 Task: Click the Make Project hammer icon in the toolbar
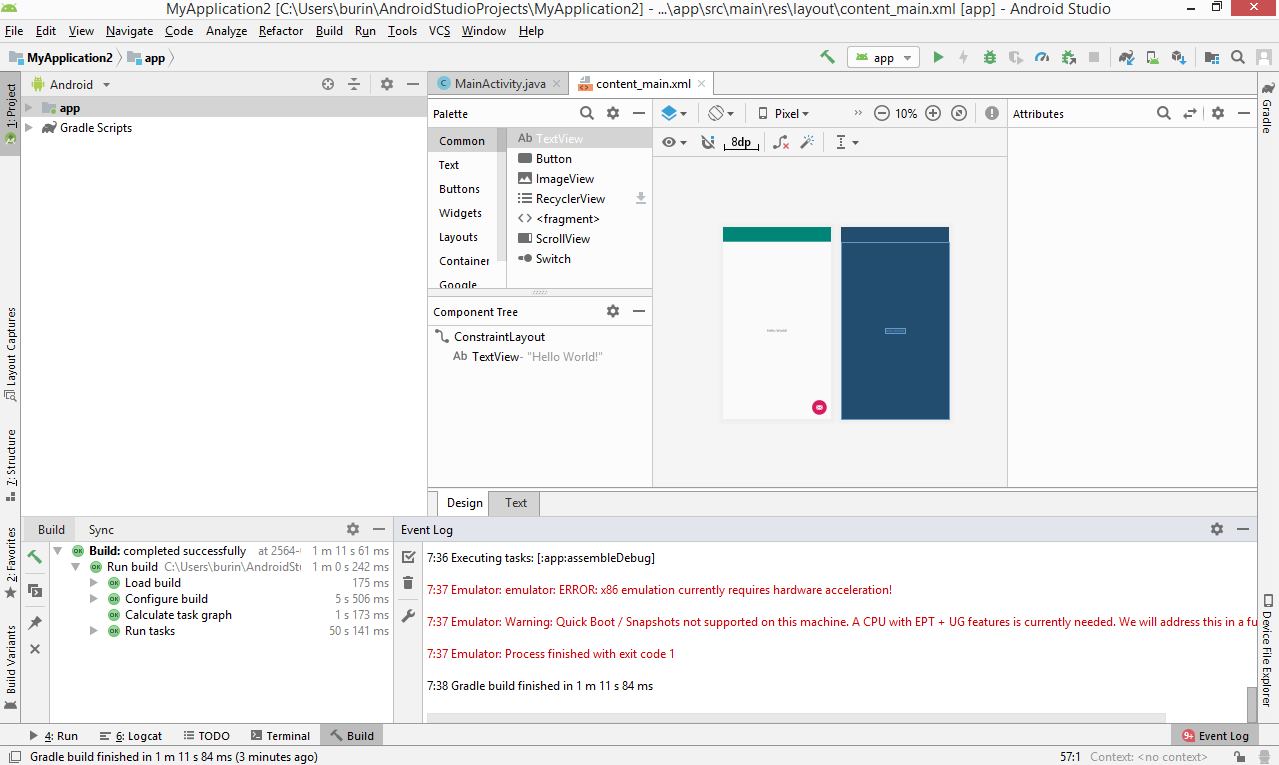coord(827,58)
